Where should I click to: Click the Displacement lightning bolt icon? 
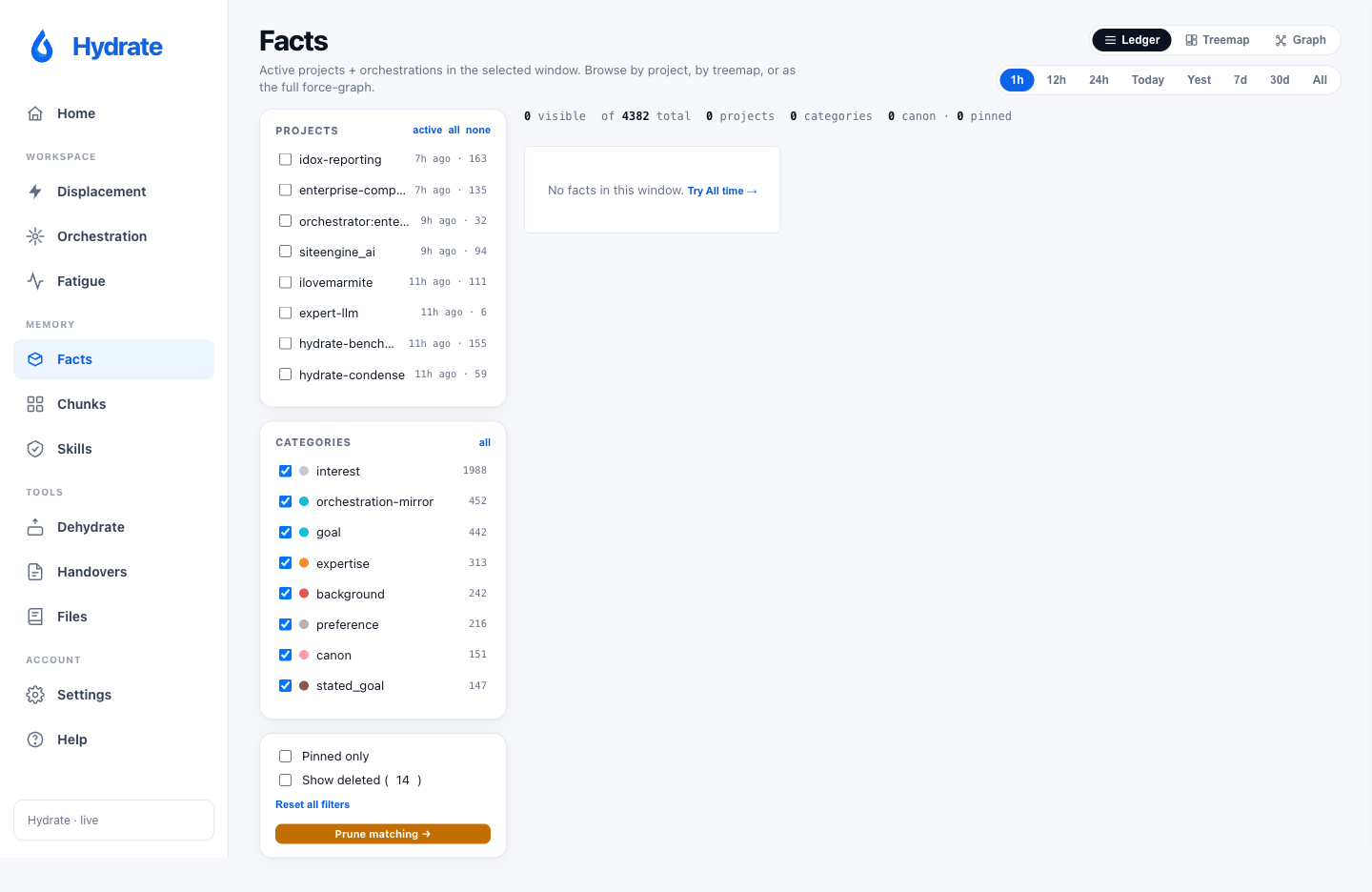[35, 192]
